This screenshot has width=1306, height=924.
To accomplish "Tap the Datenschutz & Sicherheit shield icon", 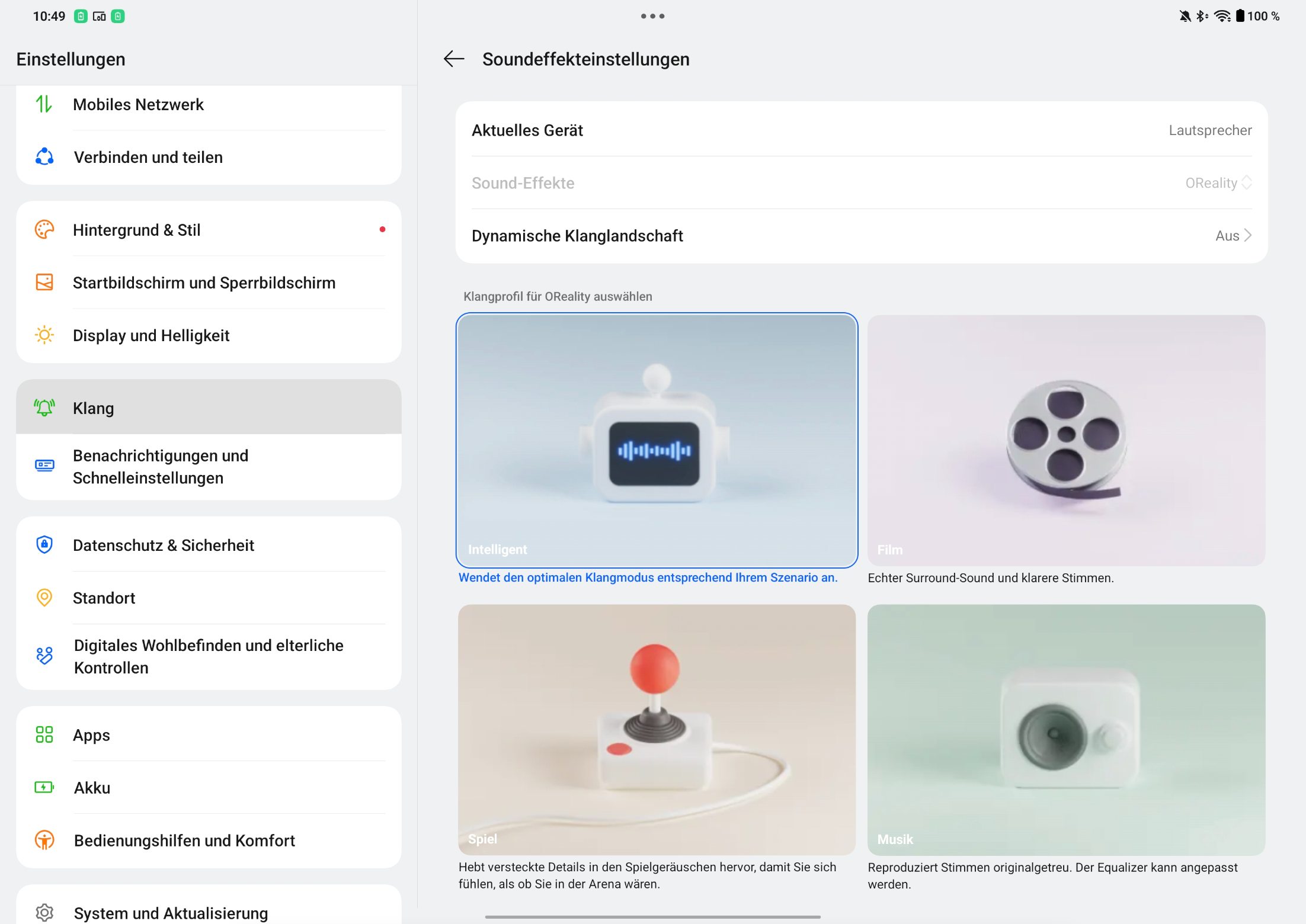I will click(x=44, y=544).
